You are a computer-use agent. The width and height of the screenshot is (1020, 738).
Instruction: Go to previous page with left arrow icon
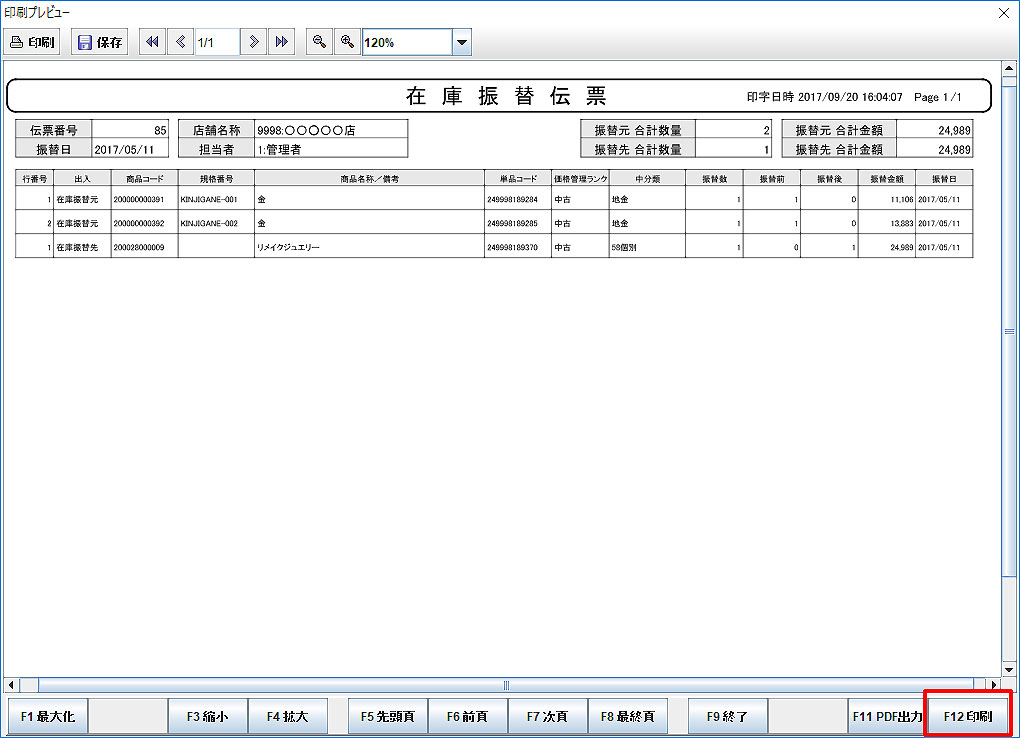click(180, 42)
